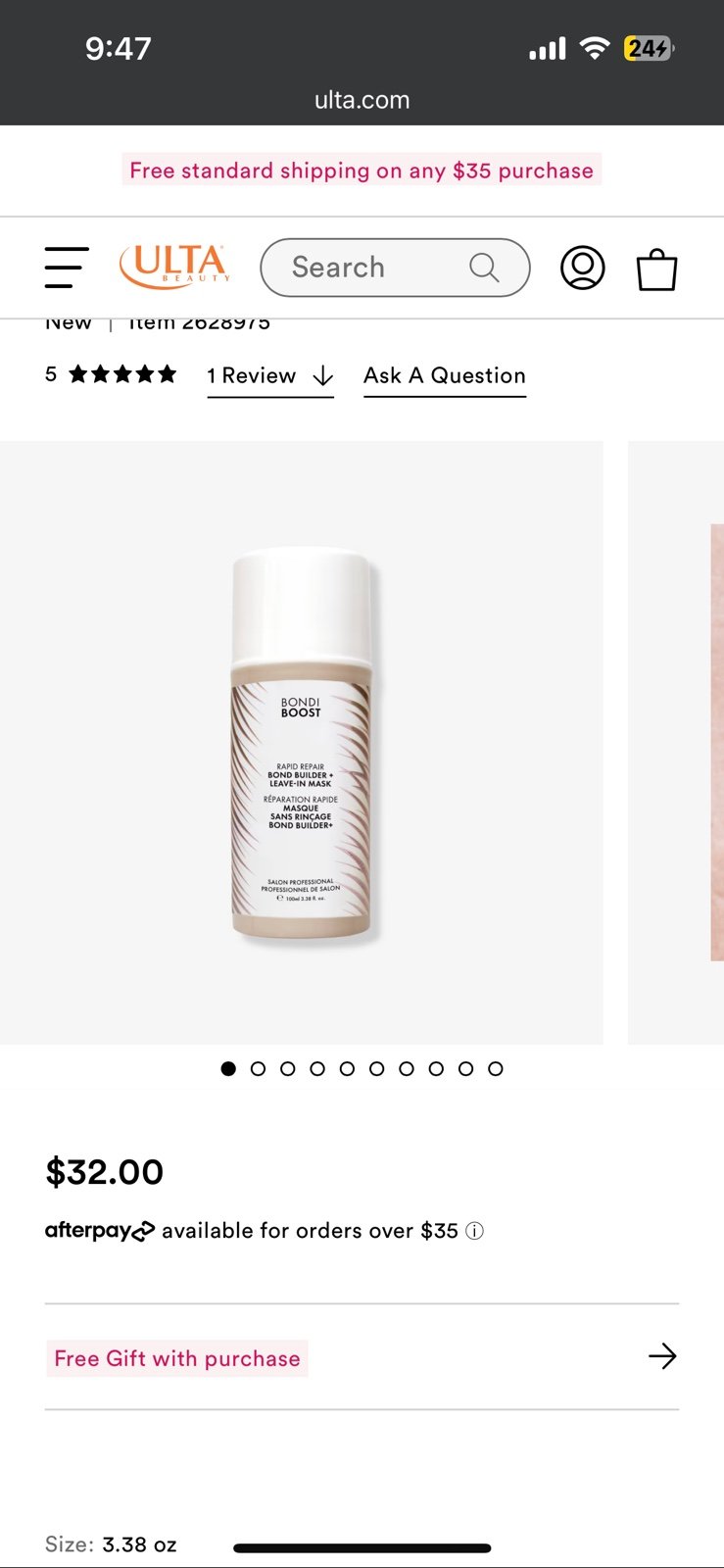
Task: Open the hamburger navigation menu
Action: click(x=67, y=268)
